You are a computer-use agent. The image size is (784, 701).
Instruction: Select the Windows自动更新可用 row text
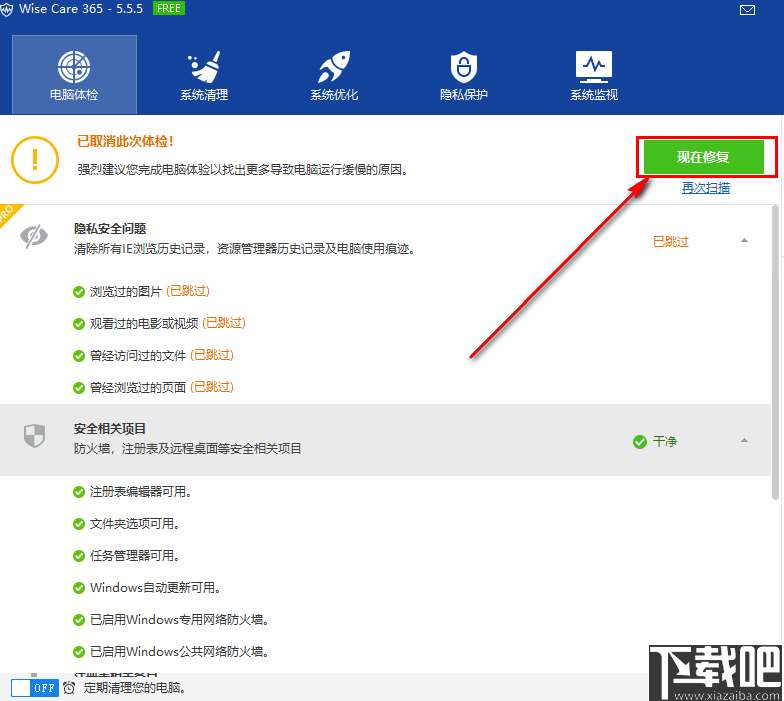[156, 588]
